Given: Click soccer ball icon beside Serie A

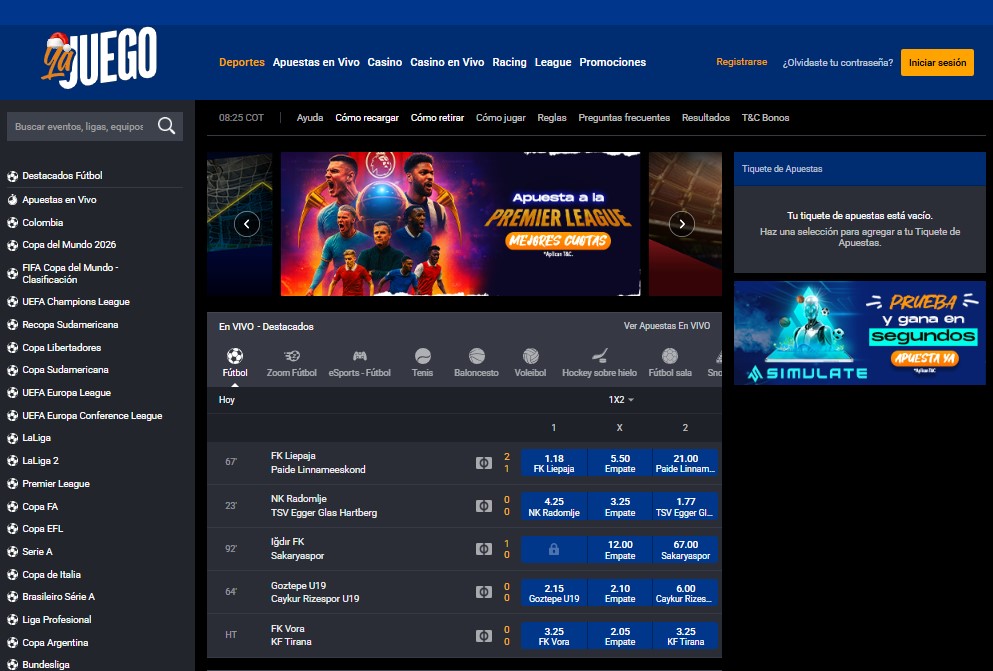Looking at the screenshot, I should tap(12, 551).
